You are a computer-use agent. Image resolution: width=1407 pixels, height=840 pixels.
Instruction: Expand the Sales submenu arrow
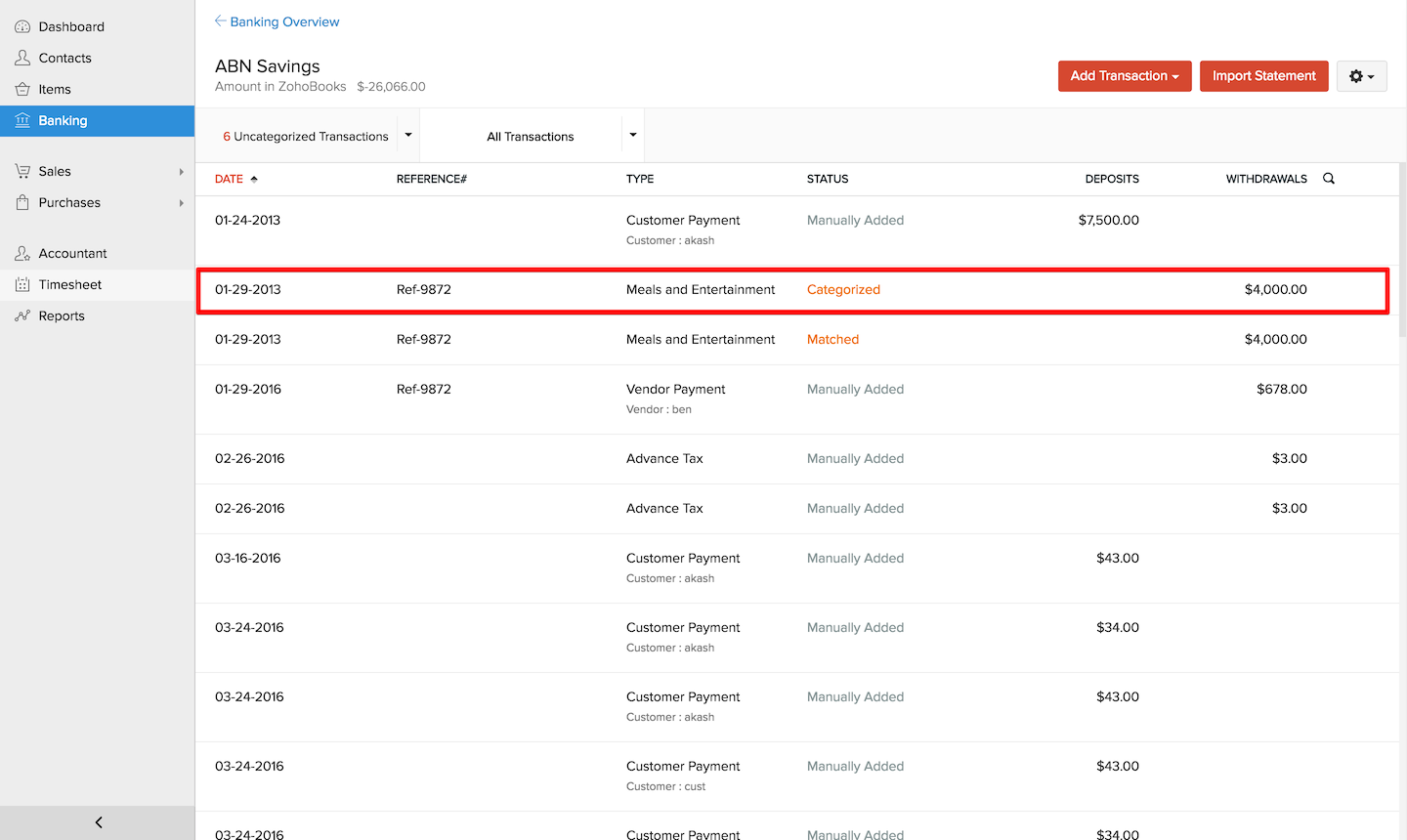[181, 172]
